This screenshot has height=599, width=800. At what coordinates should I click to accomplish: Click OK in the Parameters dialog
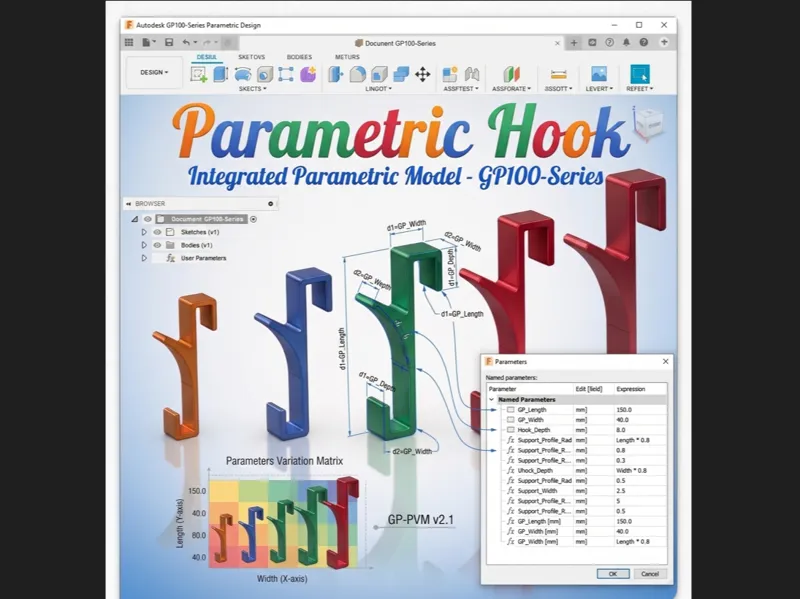pyautogui.click(x=613, y=574)
